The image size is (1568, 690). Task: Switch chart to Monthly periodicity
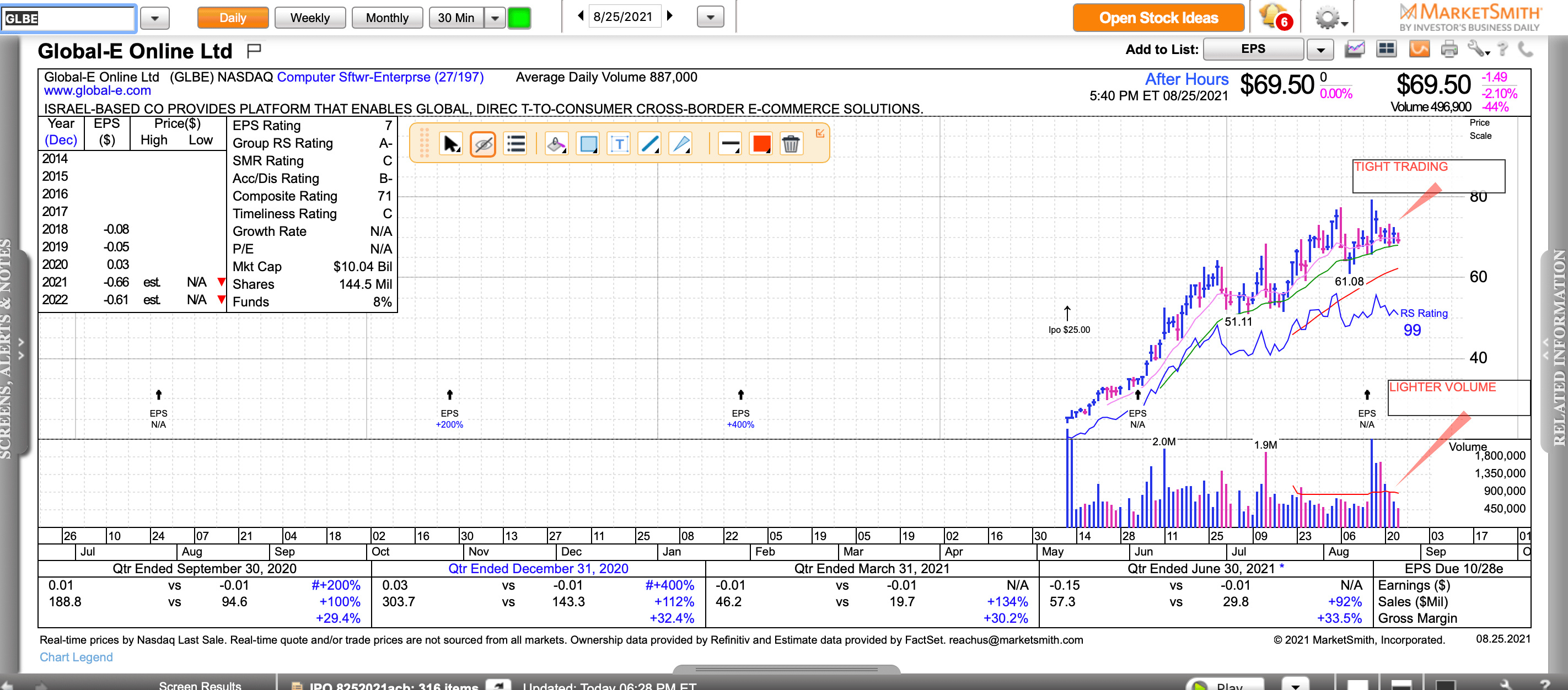coord(387,18)
